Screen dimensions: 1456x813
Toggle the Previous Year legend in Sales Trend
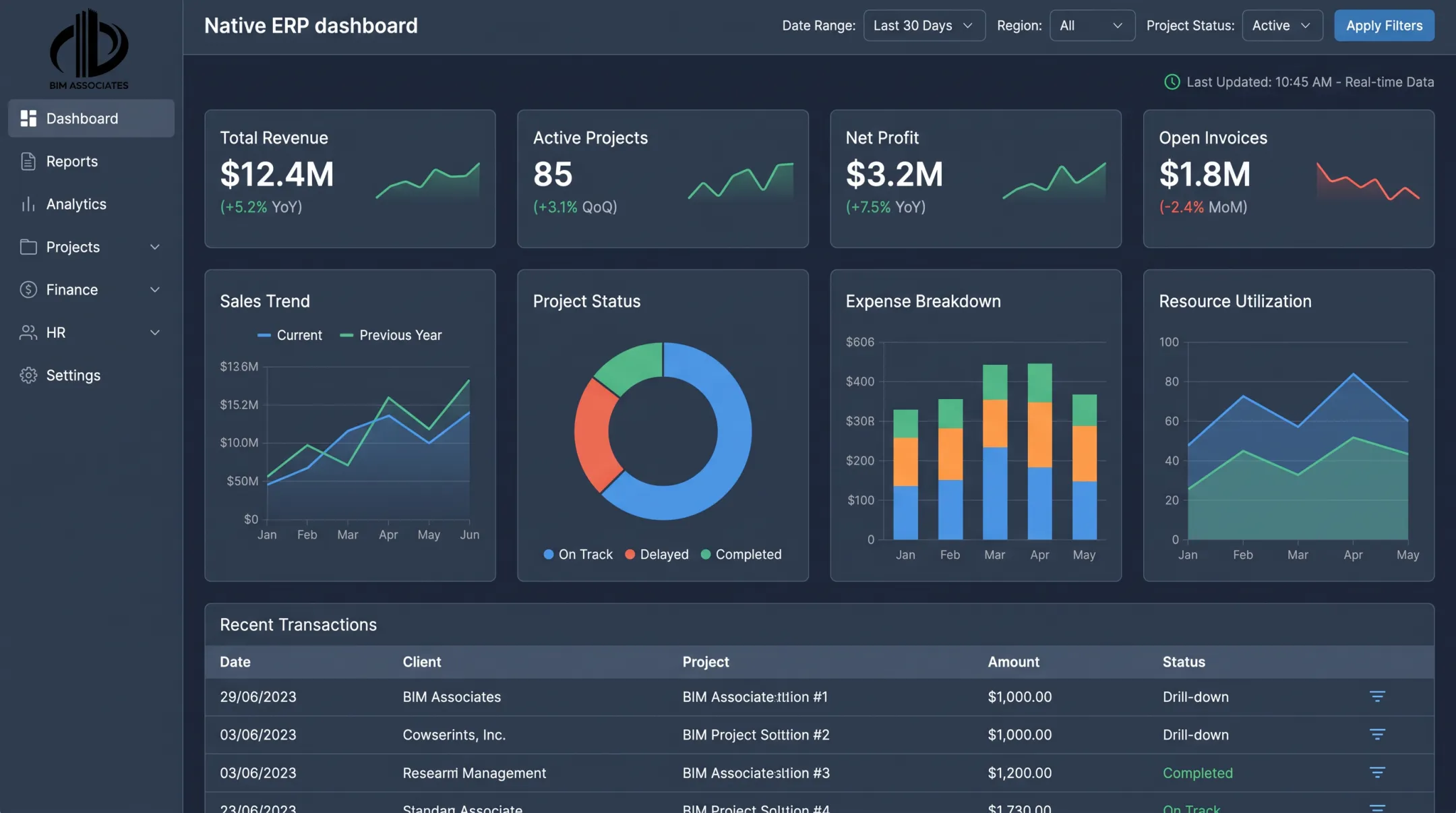point(391,335)
